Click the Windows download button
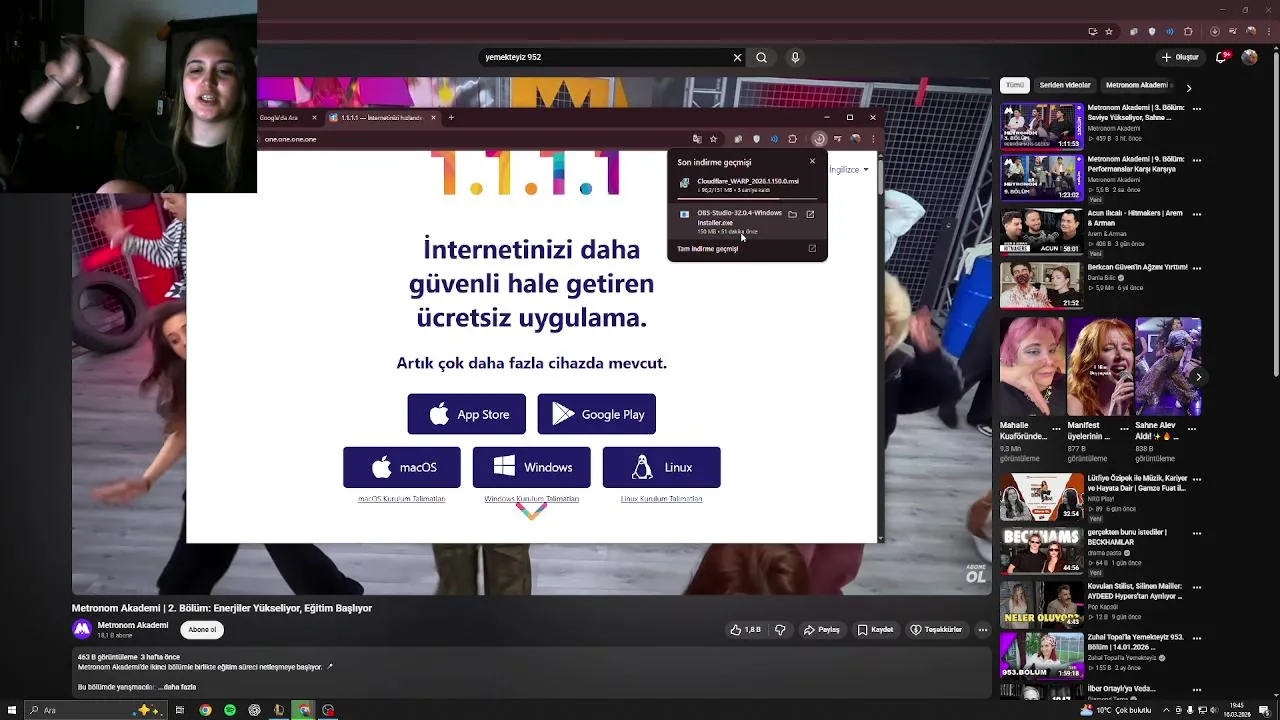1280x720 pixels. coord(531,467)
